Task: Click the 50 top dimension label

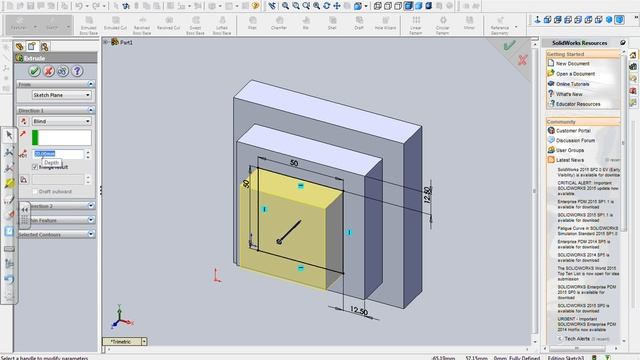Action: click(x=294, y=163)
